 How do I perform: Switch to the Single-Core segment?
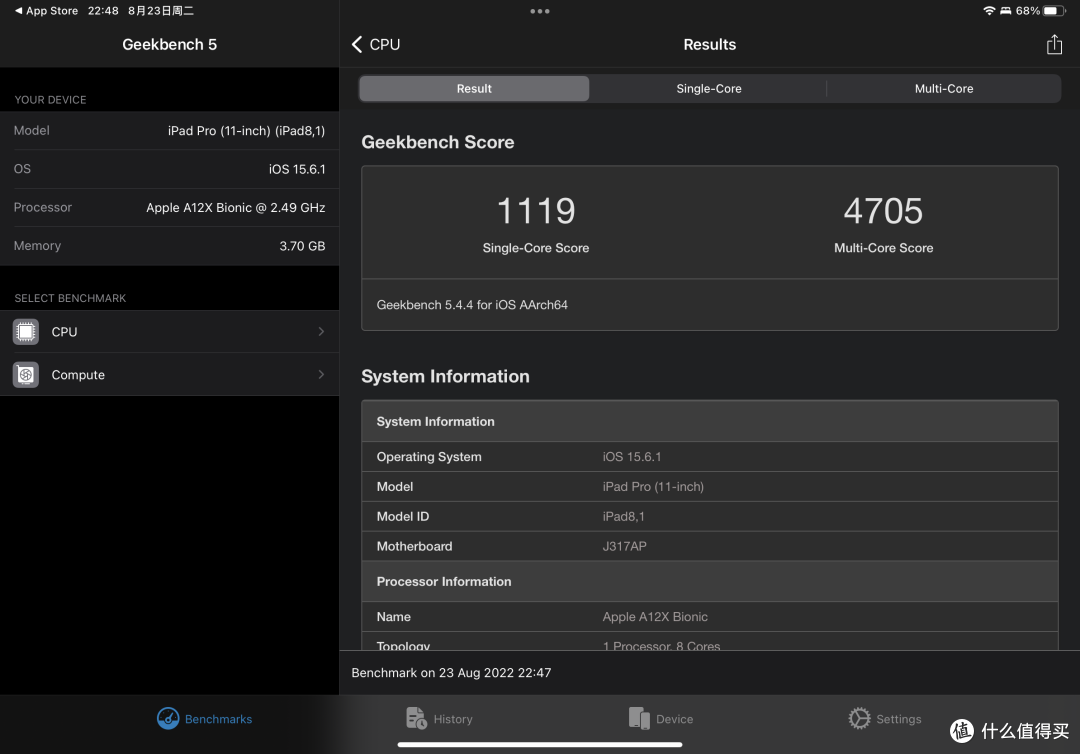709,89
